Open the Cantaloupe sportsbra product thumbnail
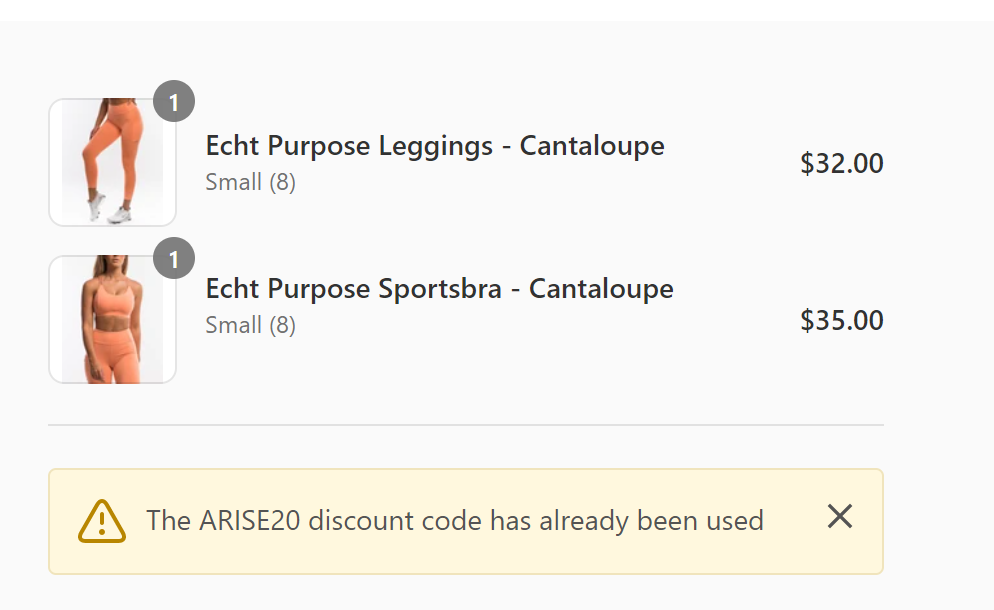Image resolution: width=994 pixels, height=610 pixels. pos(112,320)
